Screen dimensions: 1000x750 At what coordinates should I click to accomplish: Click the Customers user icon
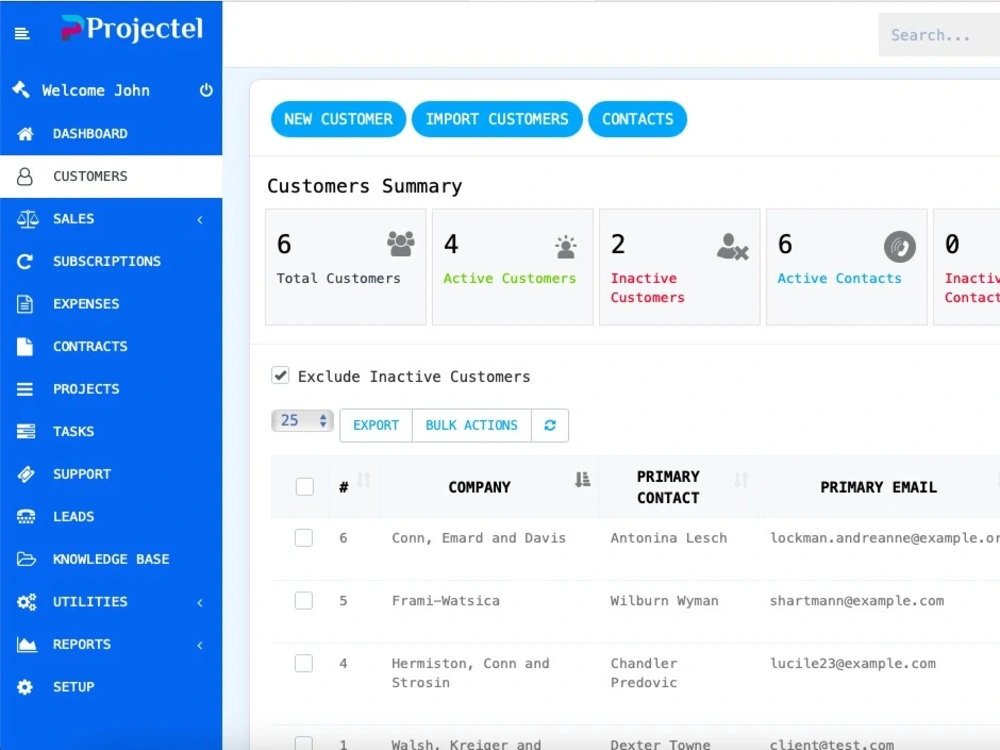click(x=25, y=176)
